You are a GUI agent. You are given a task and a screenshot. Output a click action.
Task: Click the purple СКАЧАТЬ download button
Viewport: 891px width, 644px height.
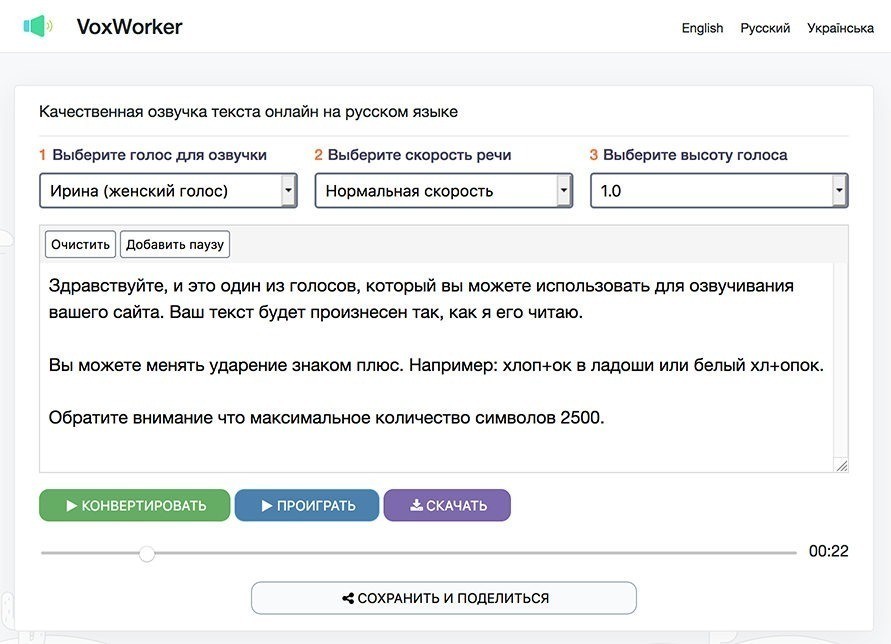click(x=447, y=505)
